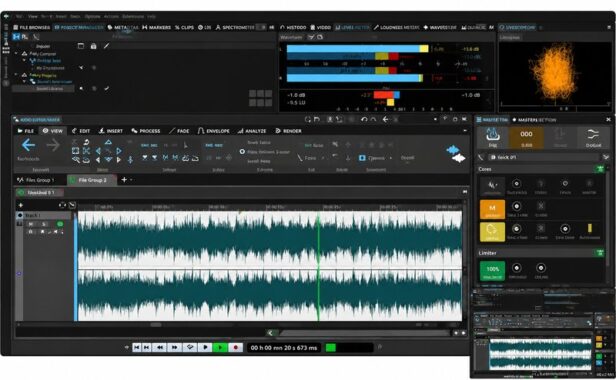Click the horizontal scrollbar below waveform
Viewport: 616px width, 380px height.
[240, 325]
